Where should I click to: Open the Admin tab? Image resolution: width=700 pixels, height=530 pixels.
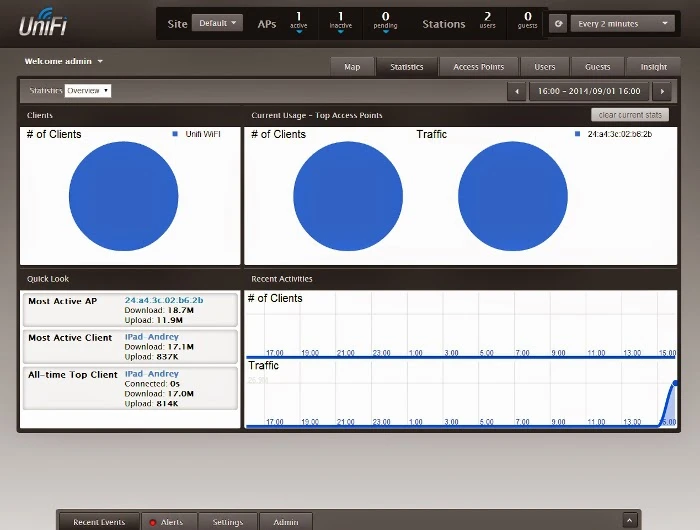[286, 522]
